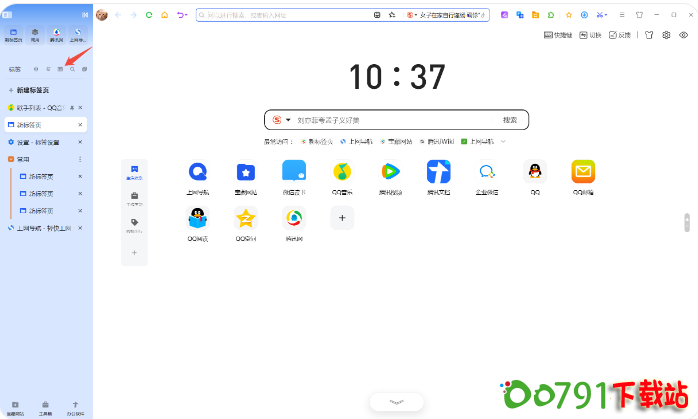This screenshot has width=698, height=419.
Task: Launch the QQ Mail yellow envelope shortcut
Action: pyautogui.click(x=583, y=171)
